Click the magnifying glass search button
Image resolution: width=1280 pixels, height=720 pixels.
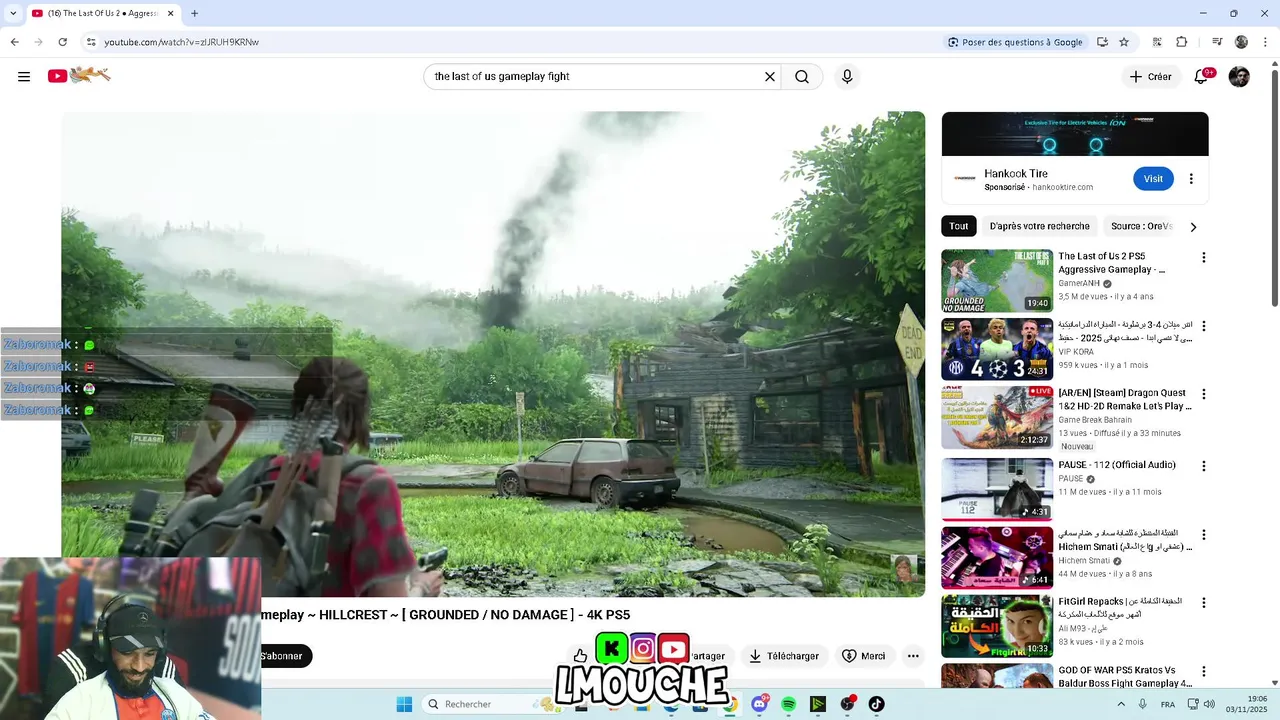(x=802, y=77)
